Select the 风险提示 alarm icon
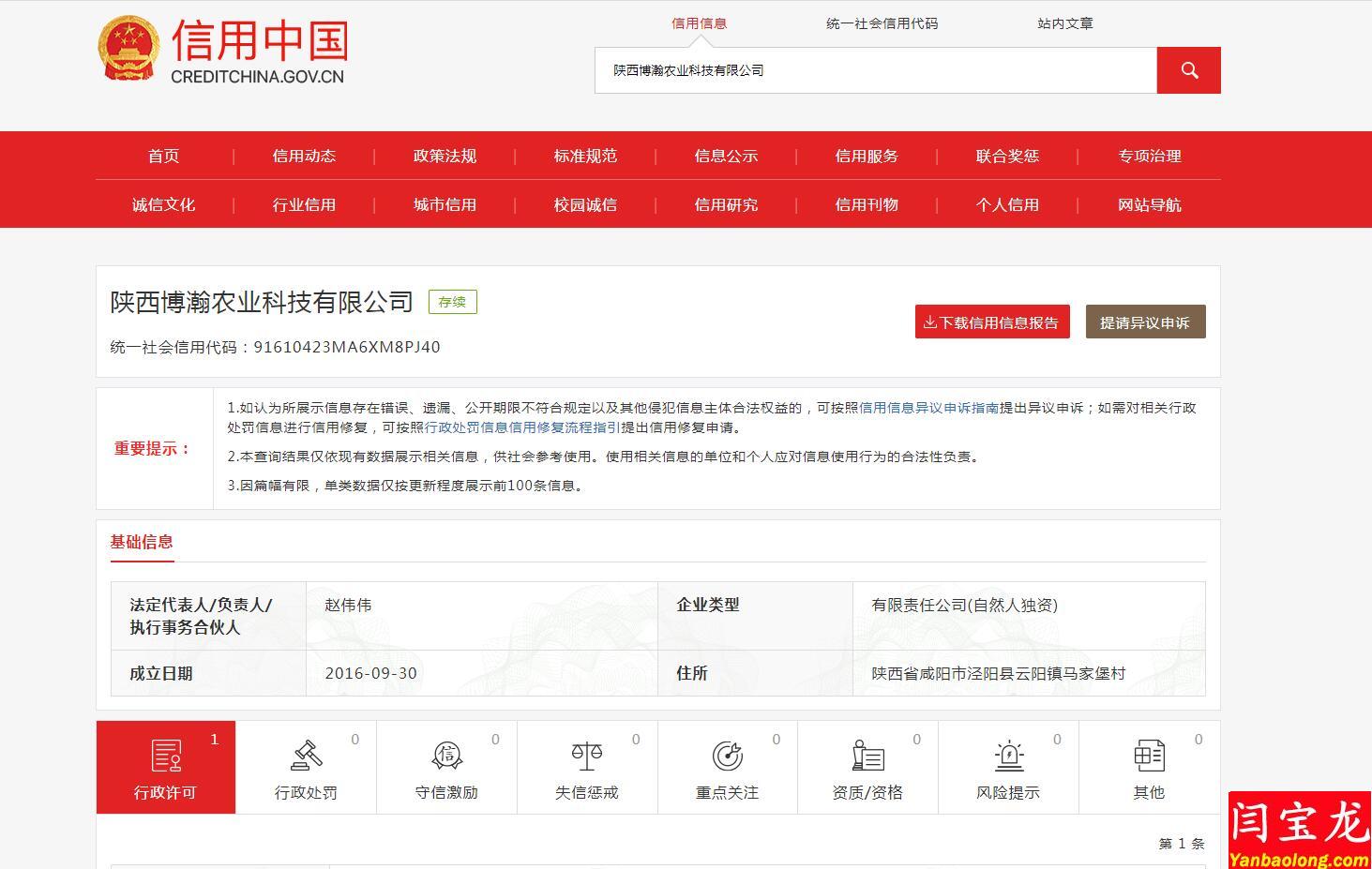Screen dimensions: 1372x869 click(x=1008, y=756)
